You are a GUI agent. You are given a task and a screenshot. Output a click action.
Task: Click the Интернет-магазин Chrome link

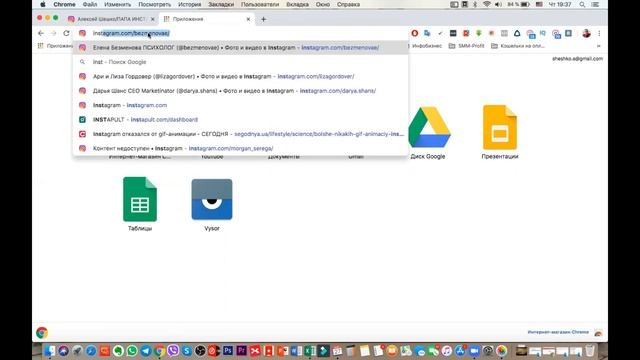(558, 332)
